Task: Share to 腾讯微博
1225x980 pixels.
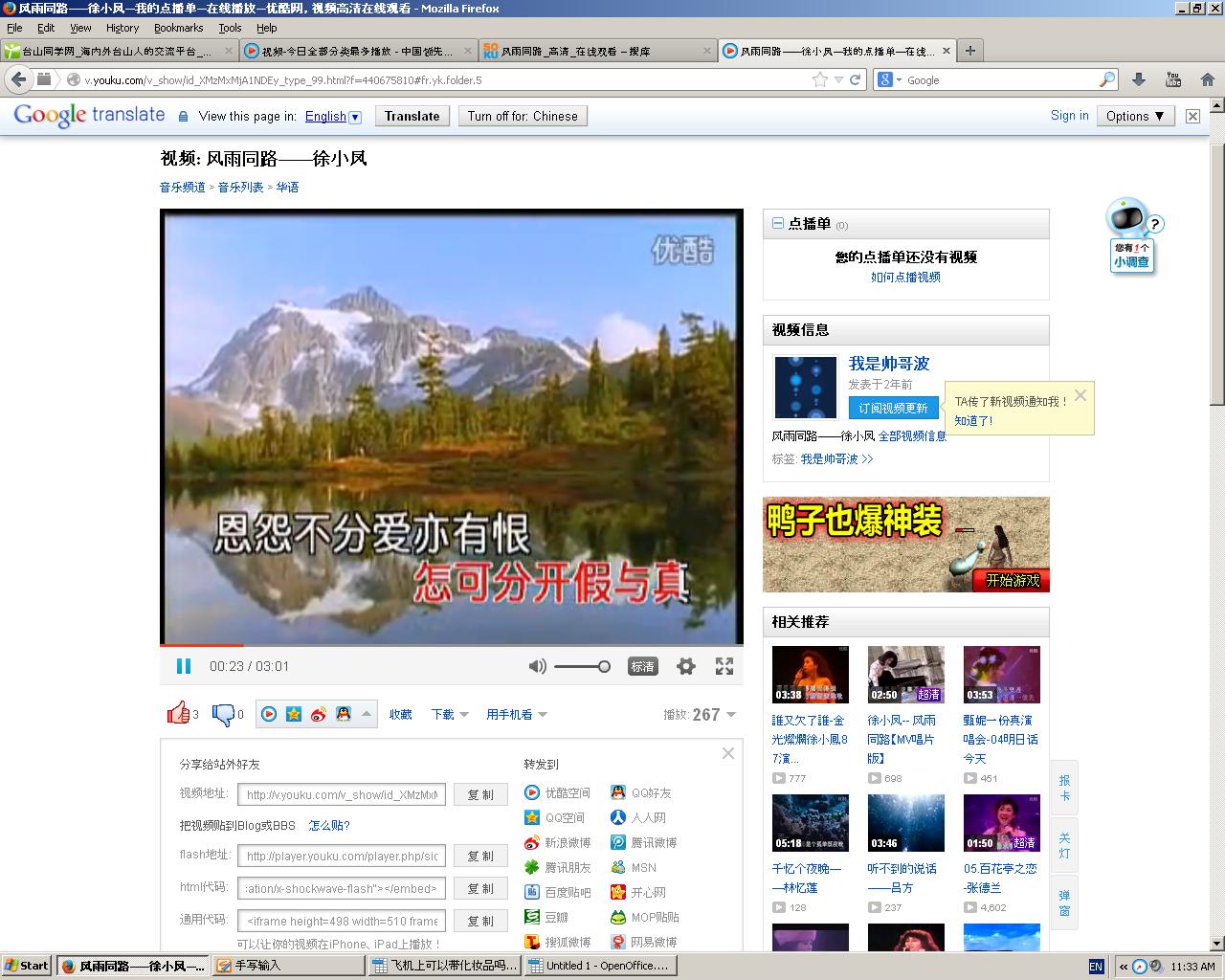Action: click(x=643, y=842)
